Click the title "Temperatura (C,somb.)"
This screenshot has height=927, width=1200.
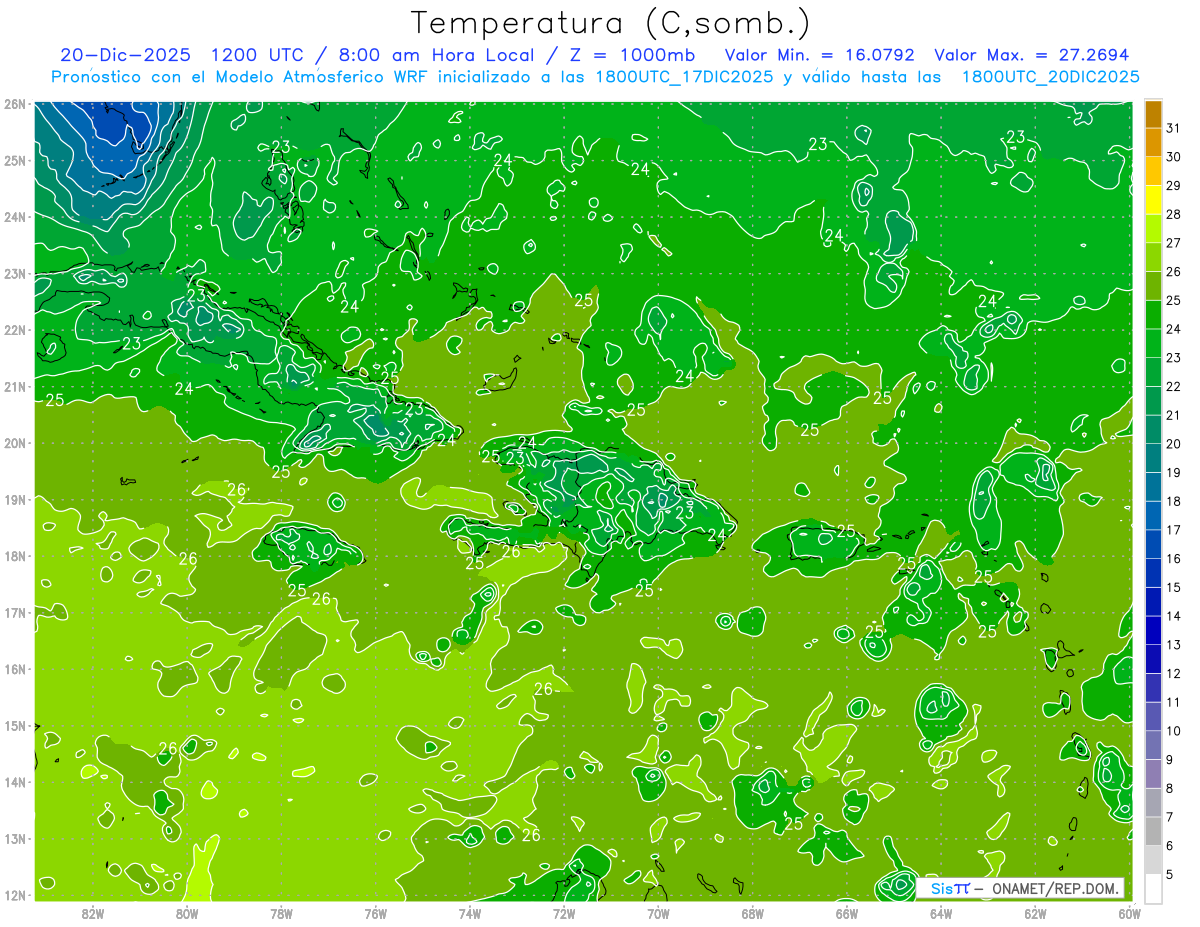pyautogui.click(x=611, y=23)
